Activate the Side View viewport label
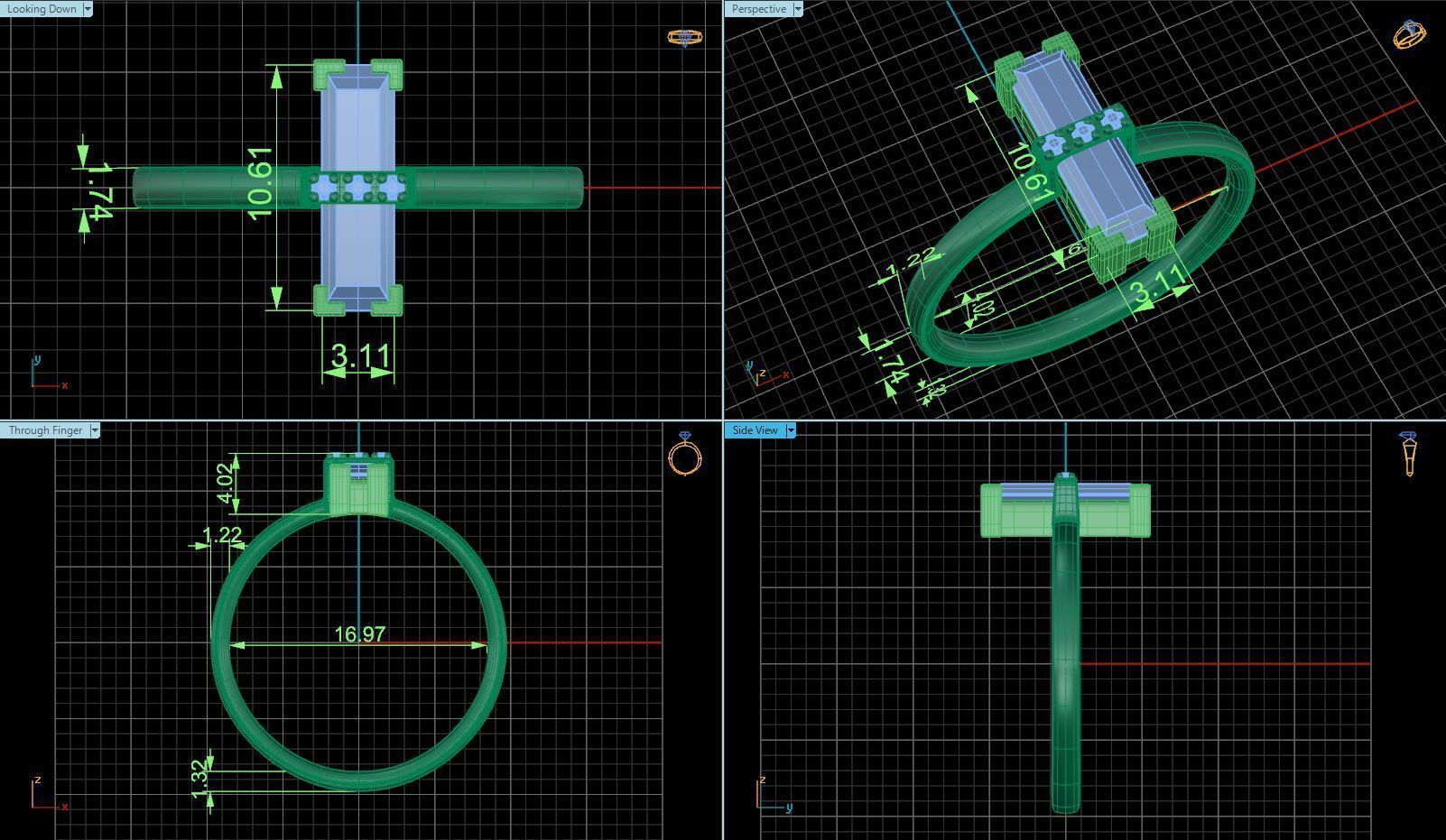The image size is (1446, 840). pos(755,430)
